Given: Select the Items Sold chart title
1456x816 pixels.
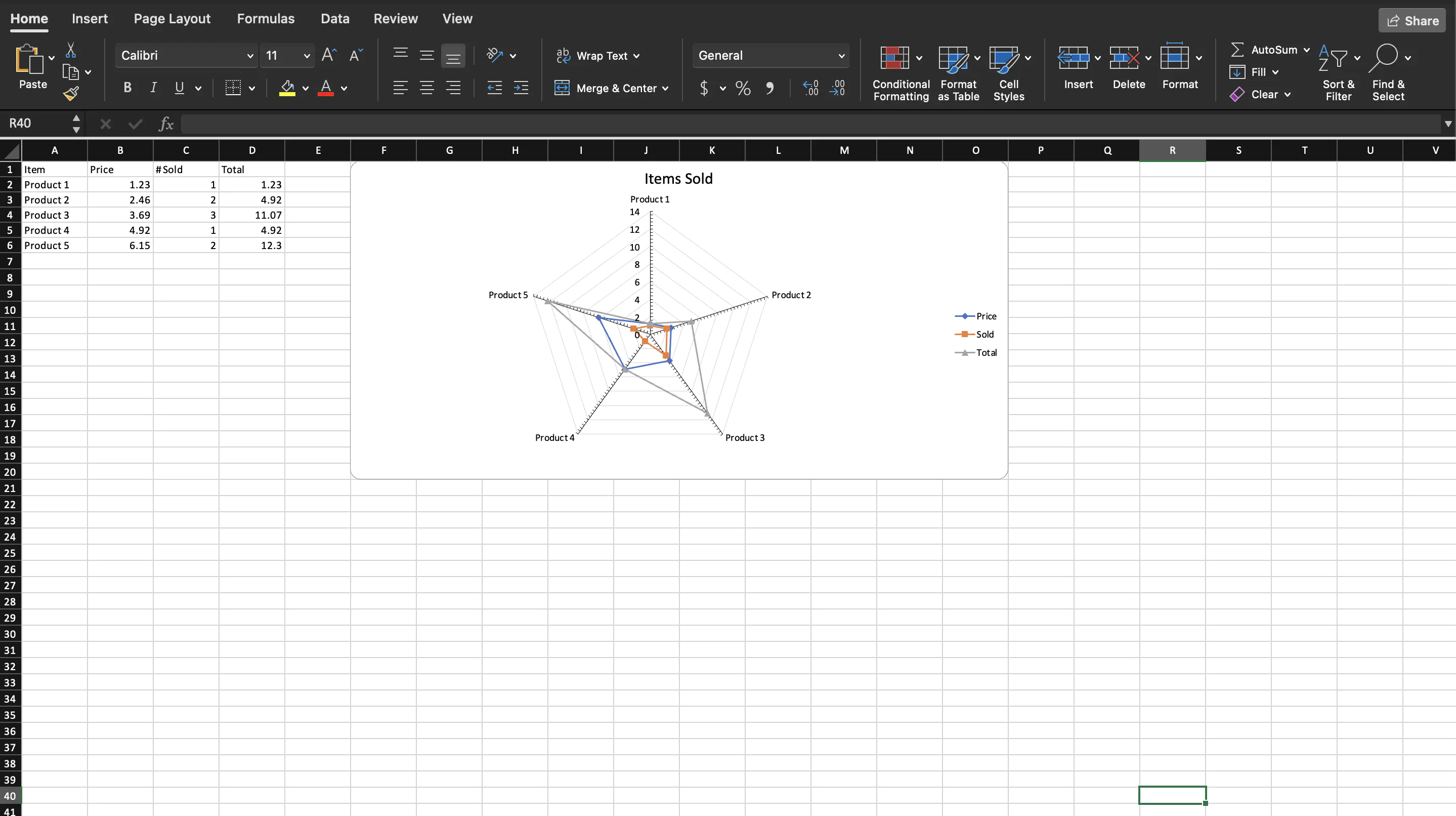Looking at the screenshot, I should point(678,179).
